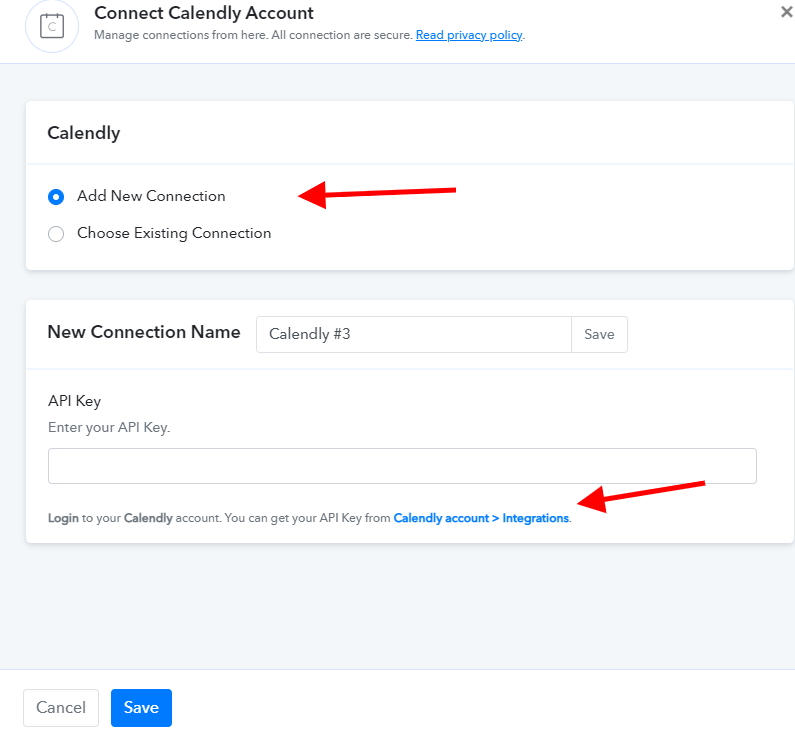Open the Read privacy policy link
This screenshot has width=795, height=737.
tap(469, 35)
